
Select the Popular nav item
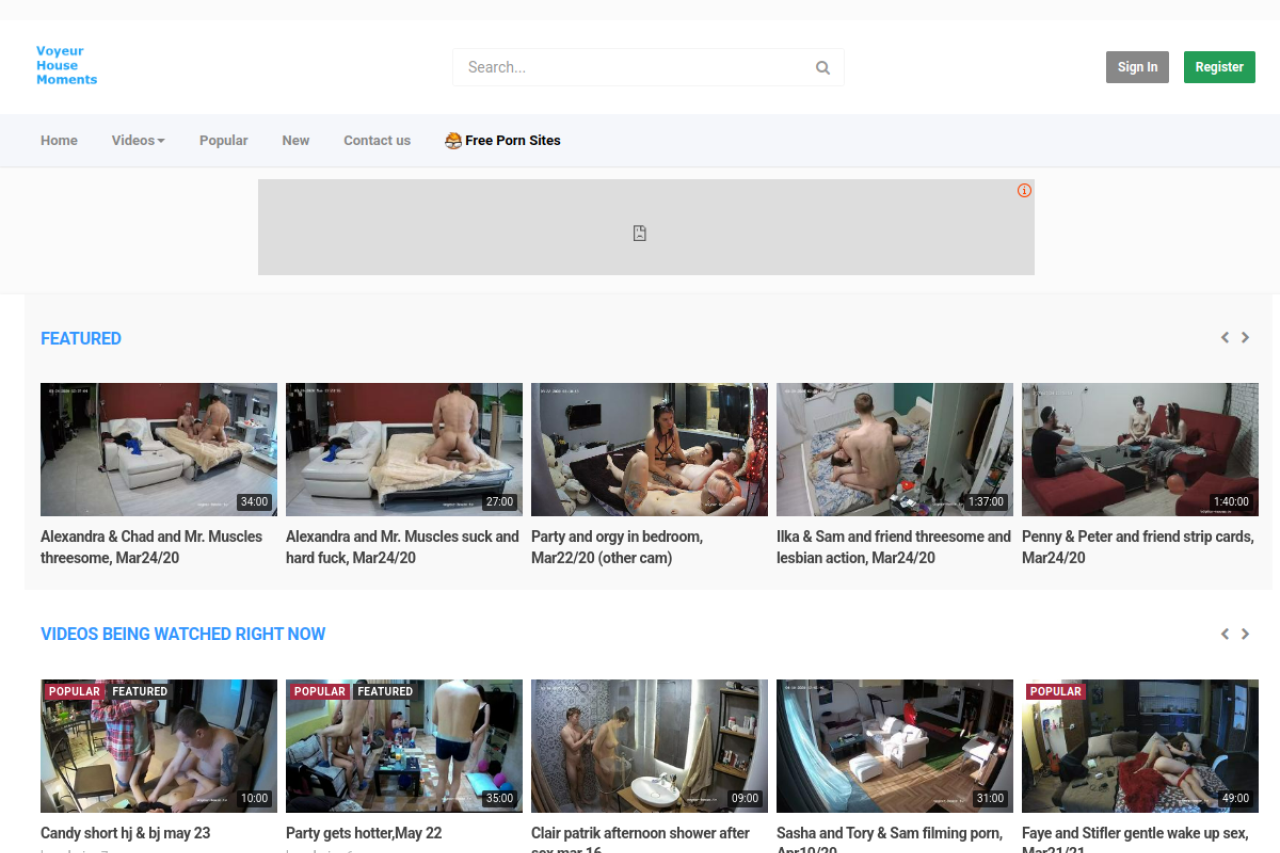coord(223,141)
